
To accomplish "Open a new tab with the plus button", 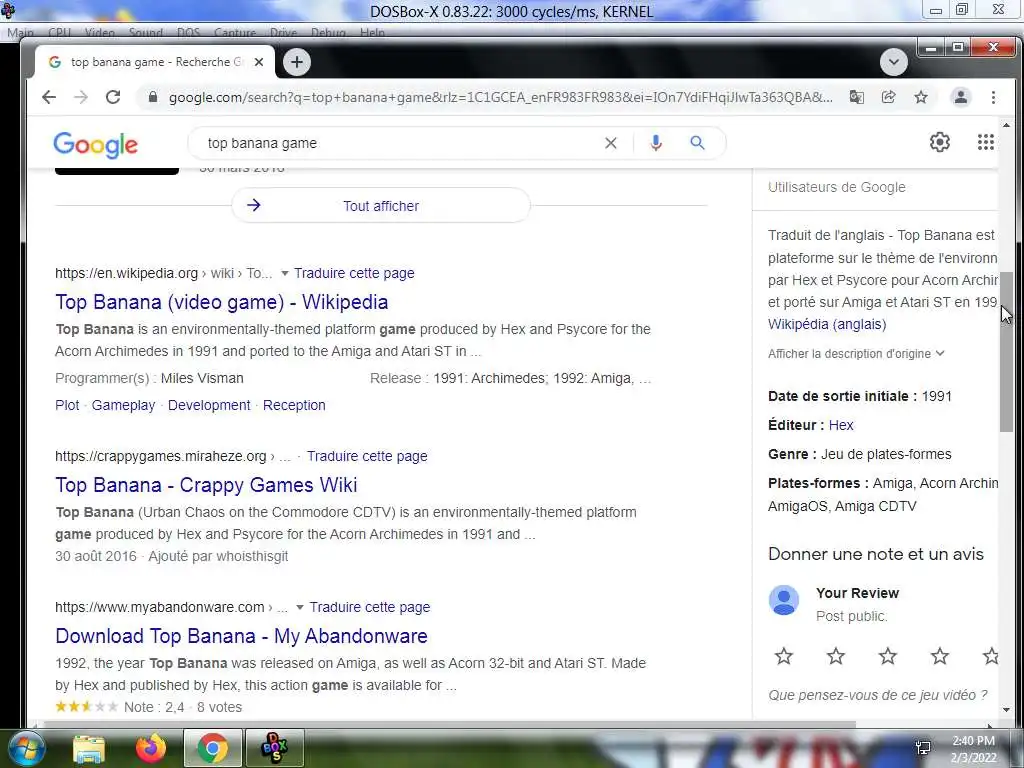I will pos(297,62).
